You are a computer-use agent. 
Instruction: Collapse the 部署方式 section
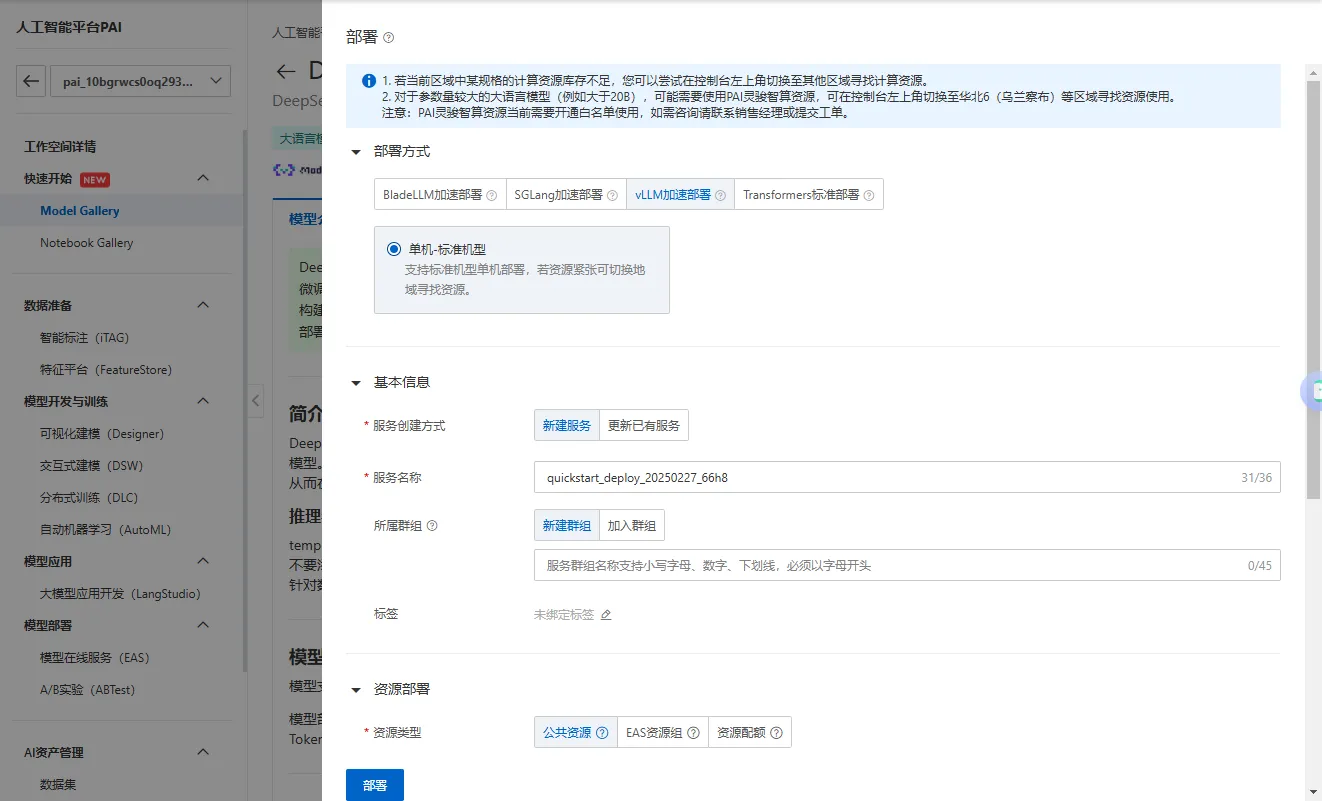pos(357,151)
